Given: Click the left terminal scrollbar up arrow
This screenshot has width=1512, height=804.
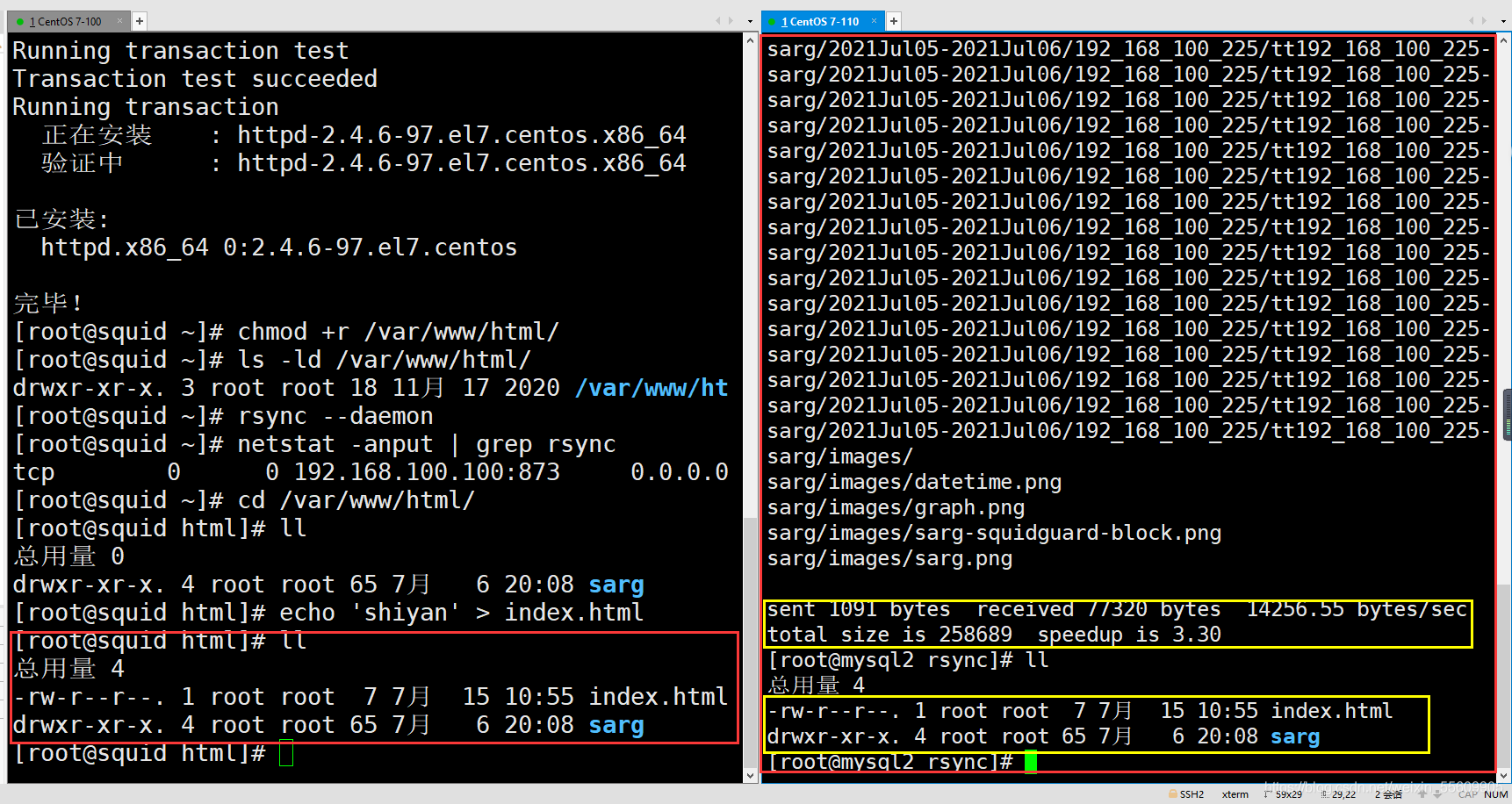Looking at the screenshot, I should [750, 40].
